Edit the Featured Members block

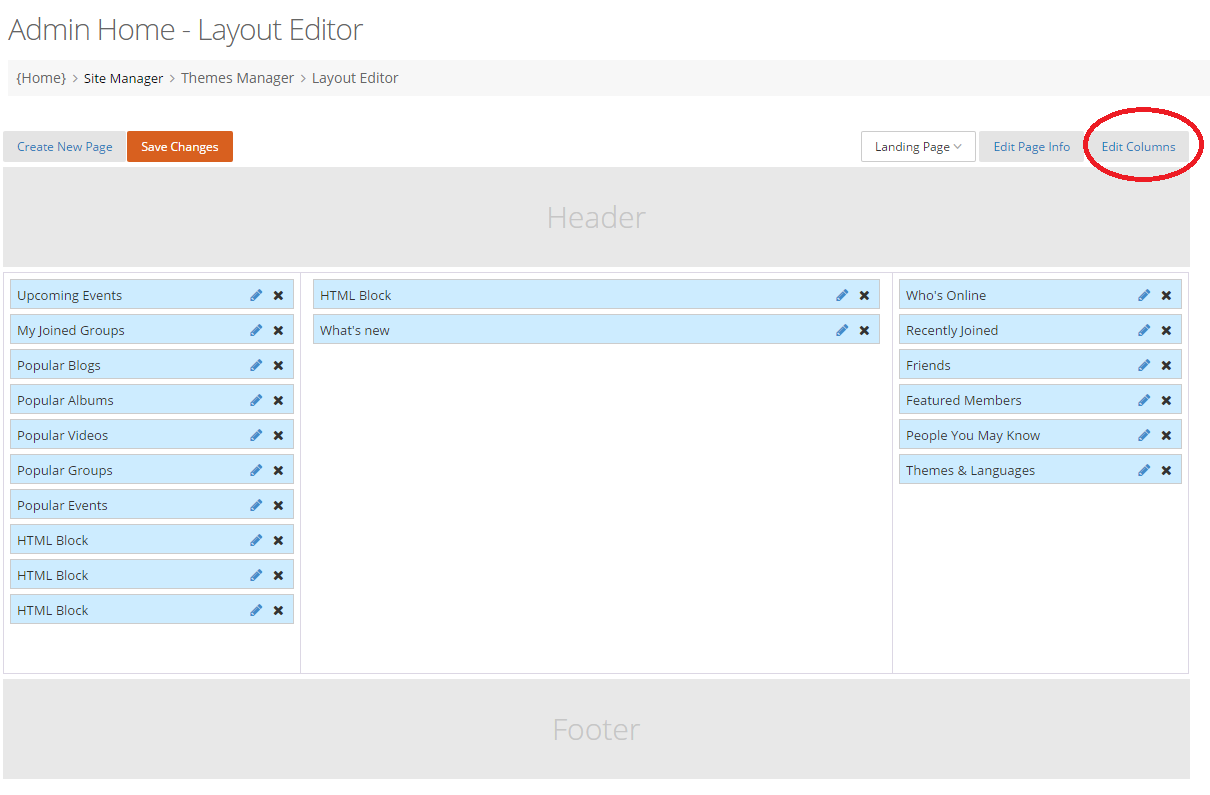(x=1144, y=400)
